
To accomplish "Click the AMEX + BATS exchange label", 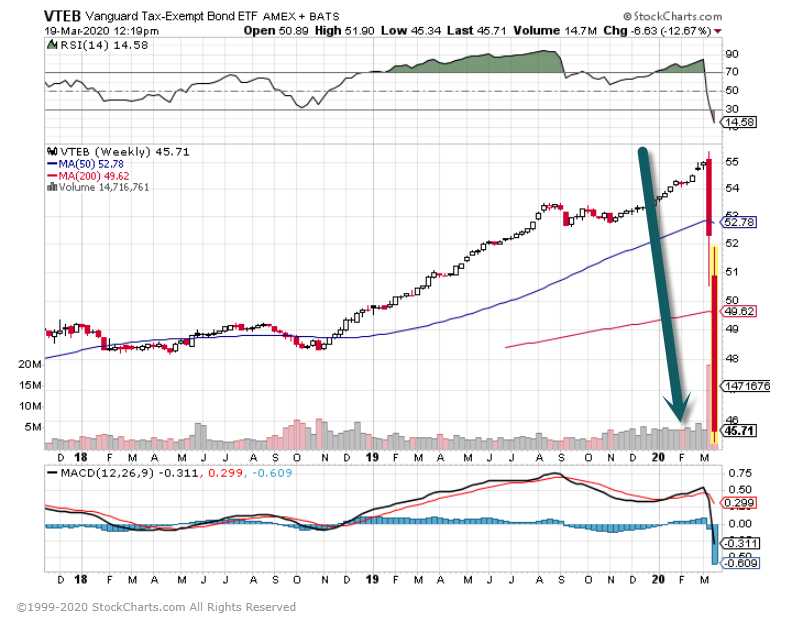I will click(301, 17).
